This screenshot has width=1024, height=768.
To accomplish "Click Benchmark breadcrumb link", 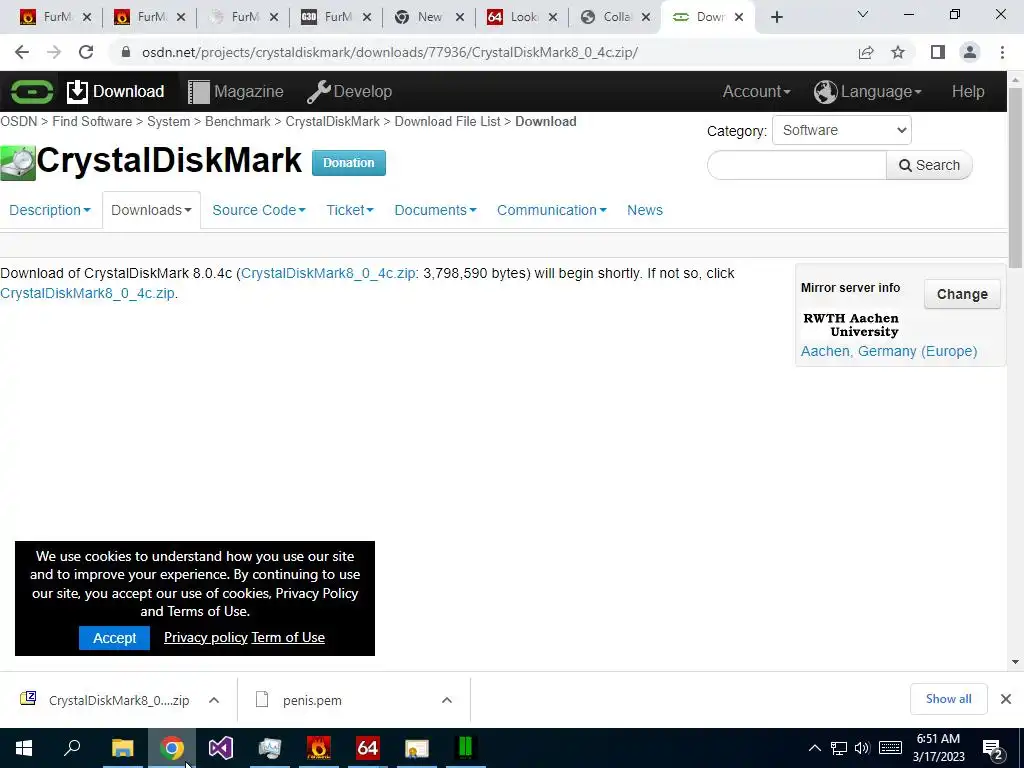I will [x=238, y=121].
